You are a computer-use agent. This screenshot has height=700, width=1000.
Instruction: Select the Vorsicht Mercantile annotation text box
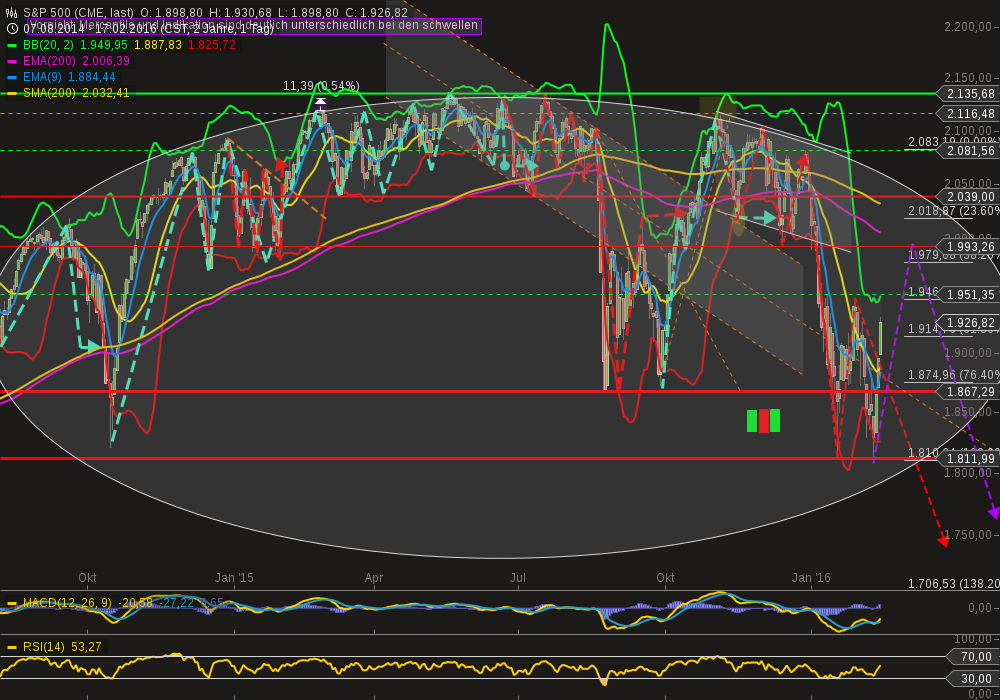(253, 26)
